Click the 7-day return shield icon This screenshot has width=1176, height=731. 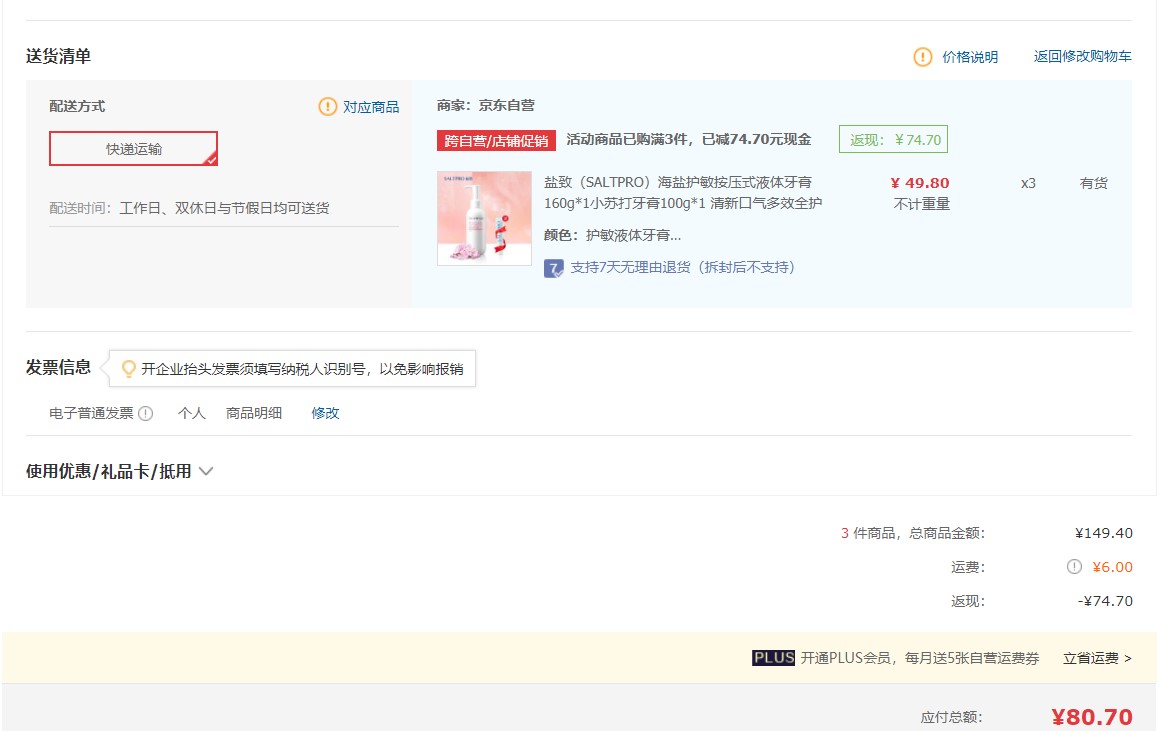point(554,268)
